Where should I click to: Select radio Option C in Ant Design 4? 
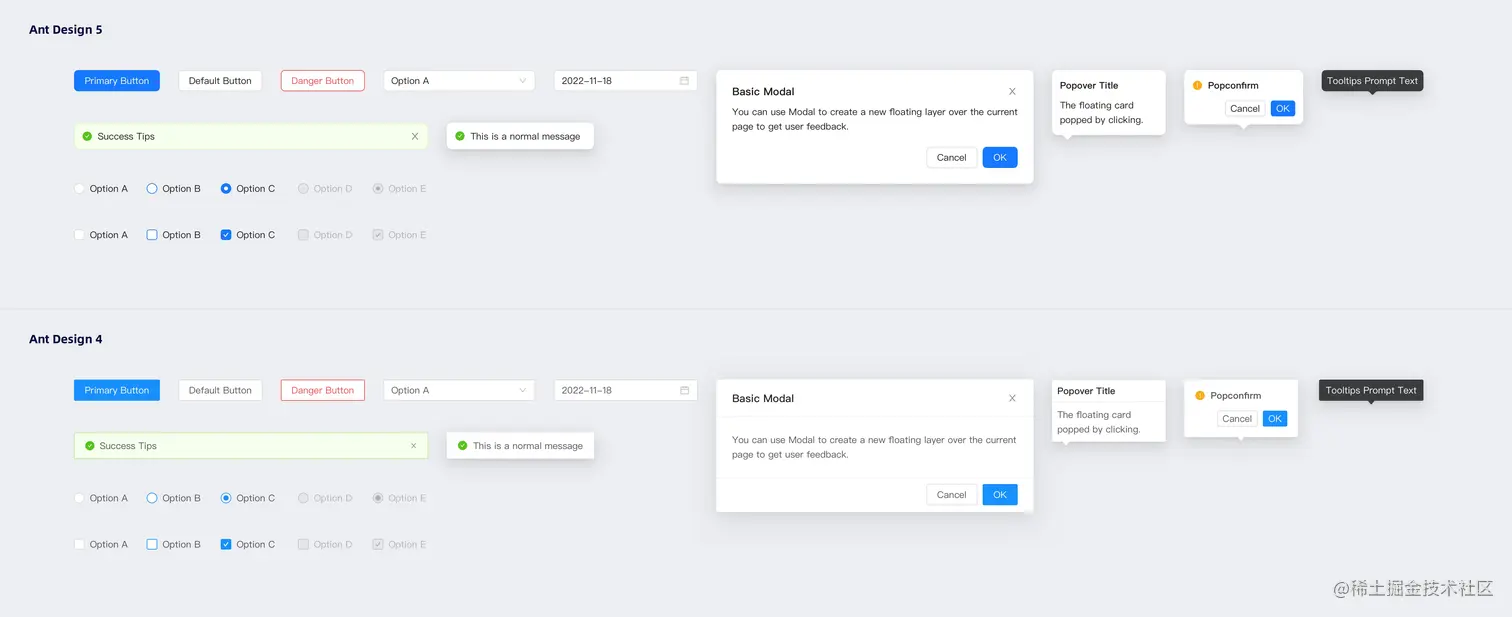(226, 498)
